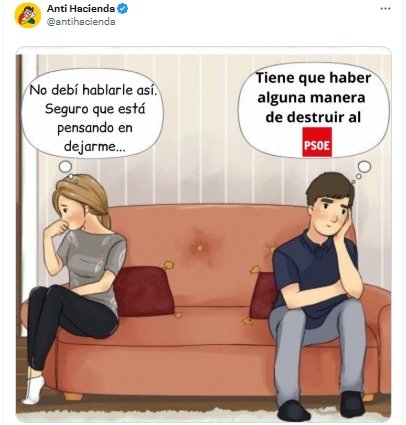The image size is (406, 425).
Task: Open the Anti Hacienda profile avatar
Action: tap(28, 15)
